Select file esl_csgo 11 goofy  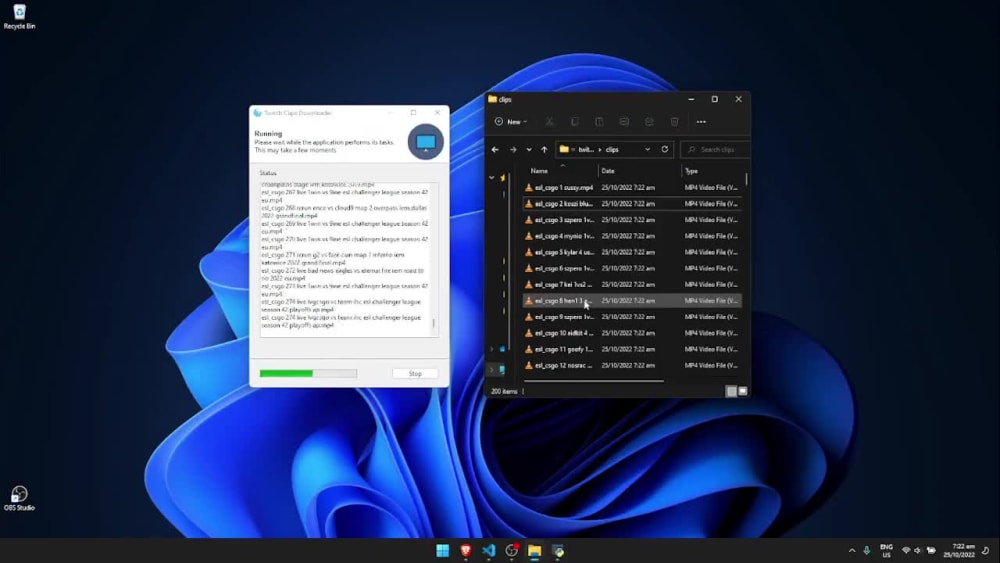pos(632,349)
